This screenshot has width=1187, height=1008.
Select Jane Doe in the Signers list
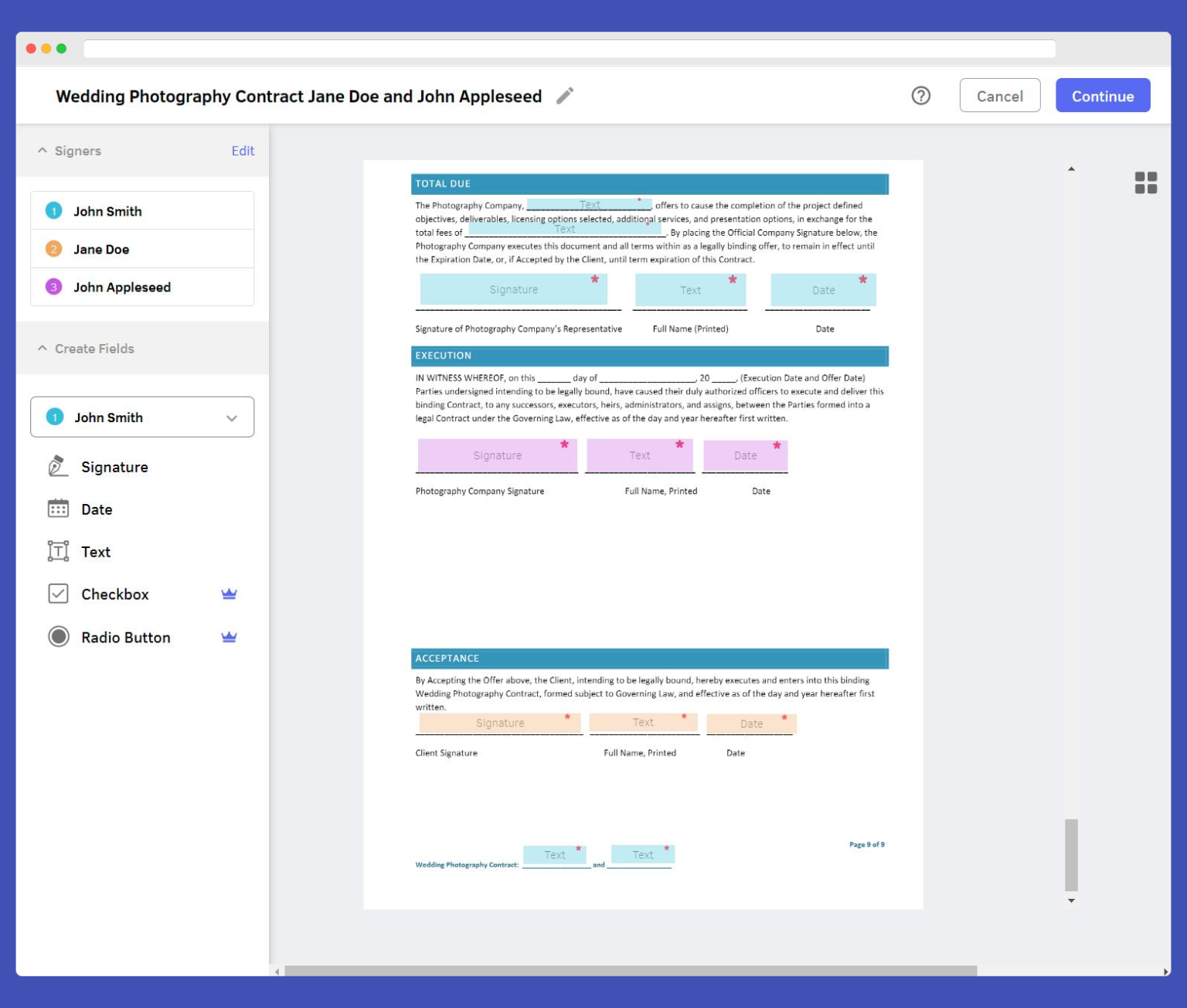101,249
